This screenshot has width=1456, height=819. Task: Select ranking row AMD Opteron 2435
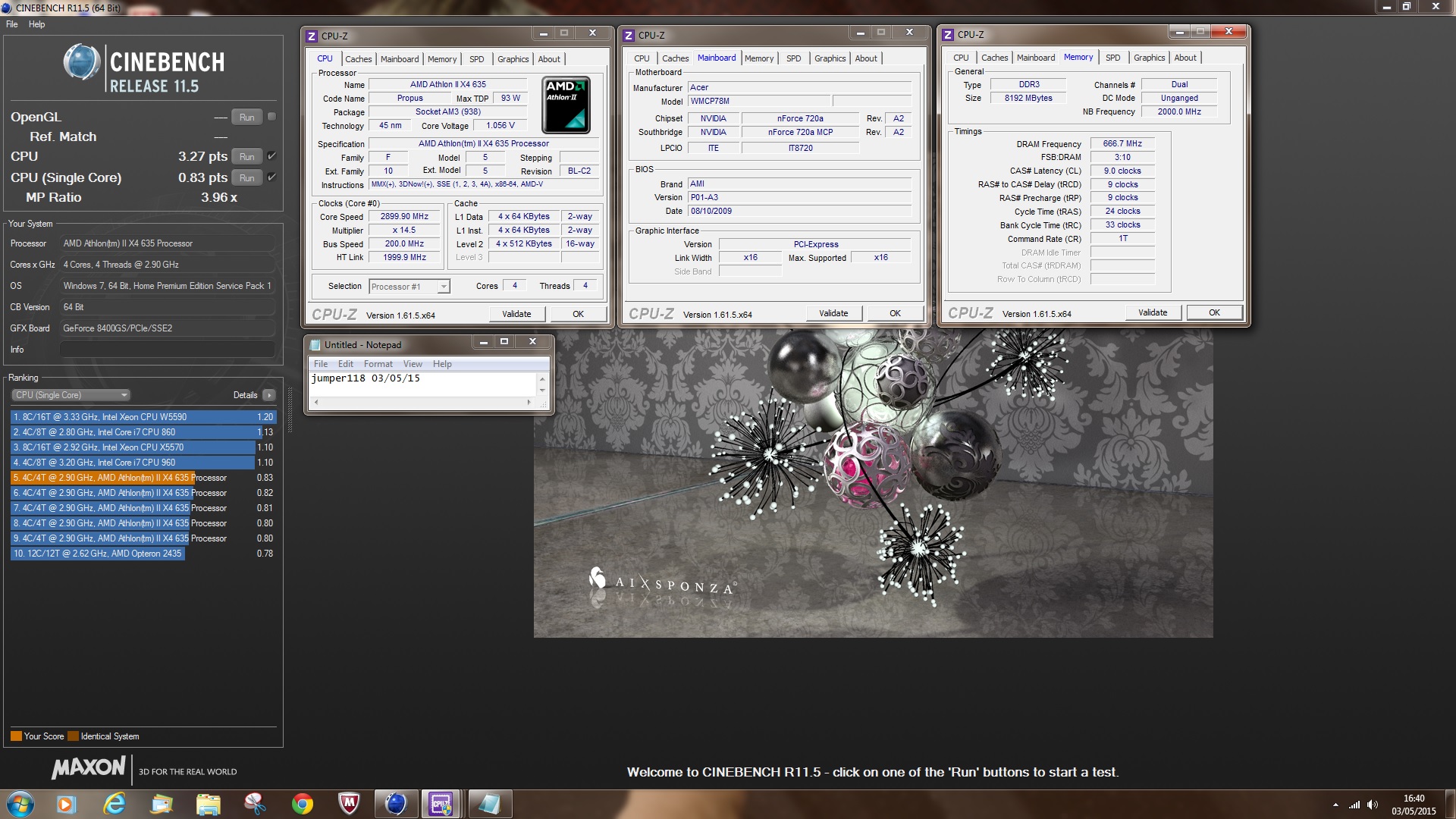(143, 554)
